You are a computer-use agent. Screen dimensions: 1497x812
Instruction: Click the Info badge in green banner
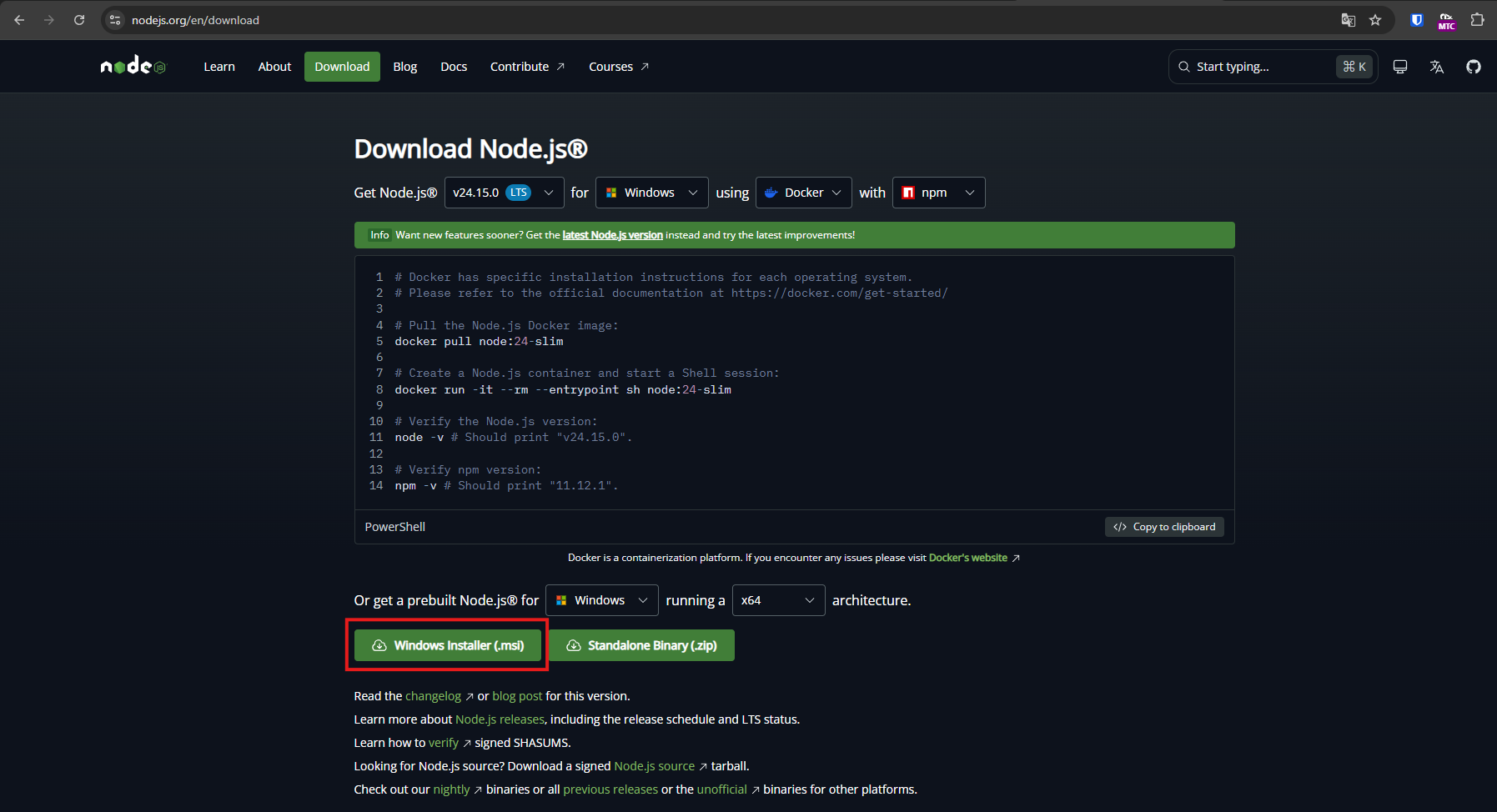tap(379, 235)
